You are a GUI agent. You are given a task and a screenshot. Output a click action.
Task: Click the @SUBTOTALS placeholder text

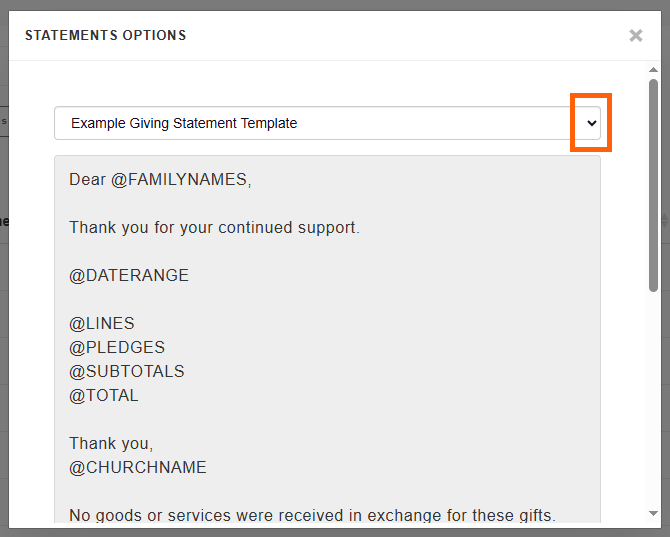126,372
